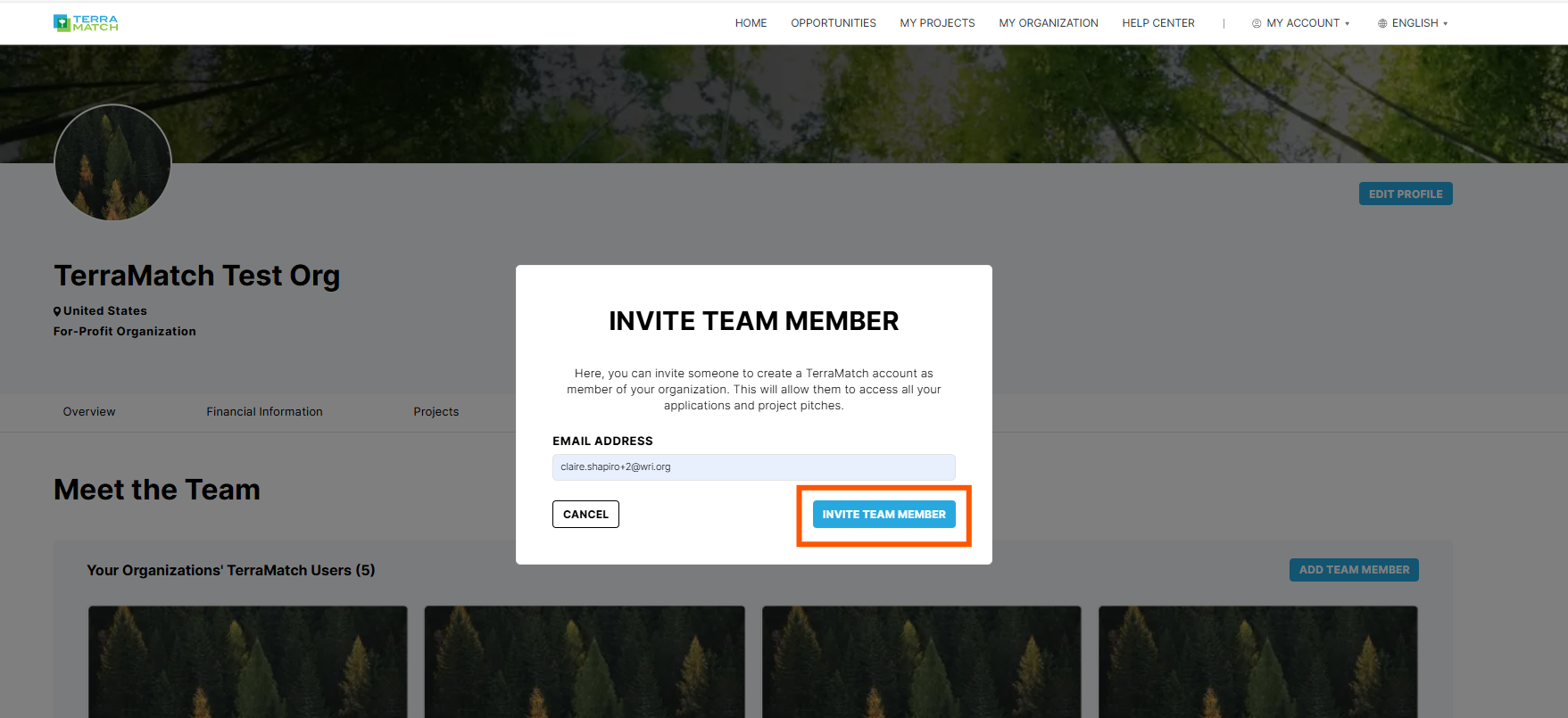Image resolution: width=1568 pixels, height=718 pixels.
Task: Click the Invite Team Member dialog title
Action: click(x=753, y=321)
